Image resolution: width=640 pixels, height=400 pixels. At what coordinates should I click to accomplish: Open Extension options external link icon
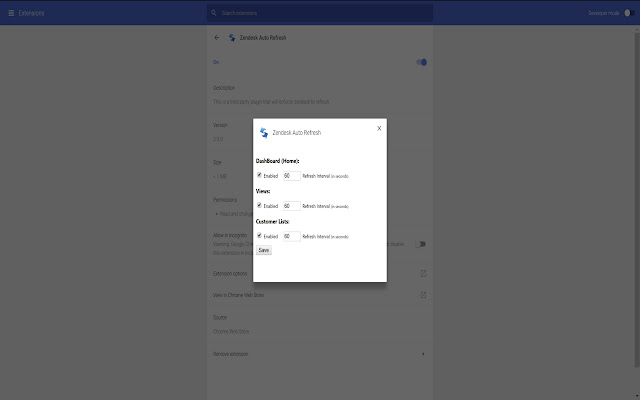423,273
